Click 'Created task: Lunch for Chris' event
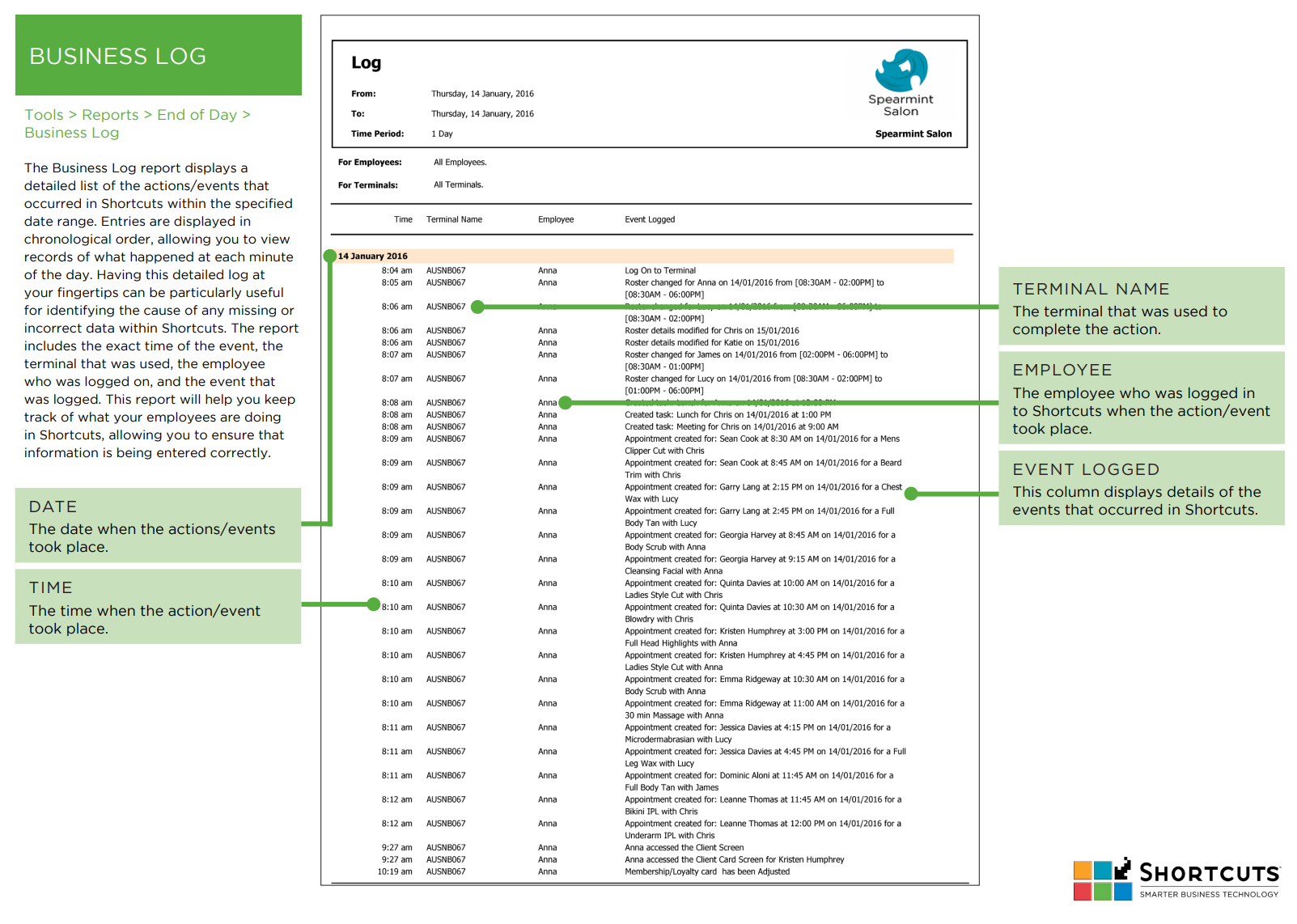The width and height of the screenshot is (1297, 924). click(727, 415)
